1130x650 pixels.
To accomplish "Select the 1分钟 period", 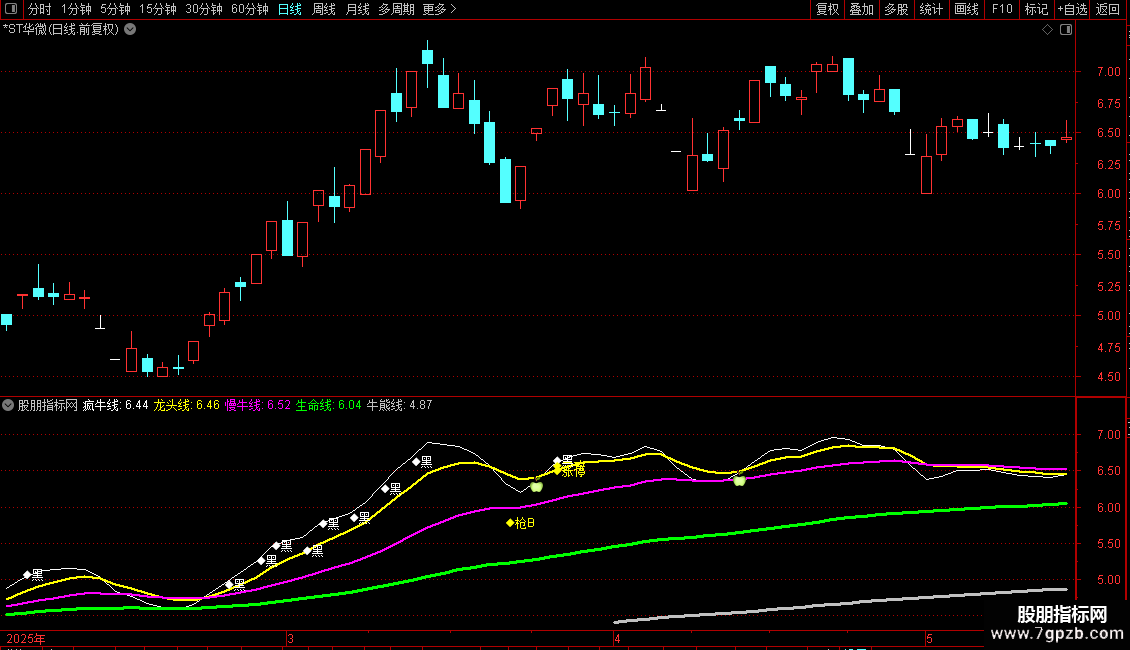I will pyautogui.click(x=76, y=9).
